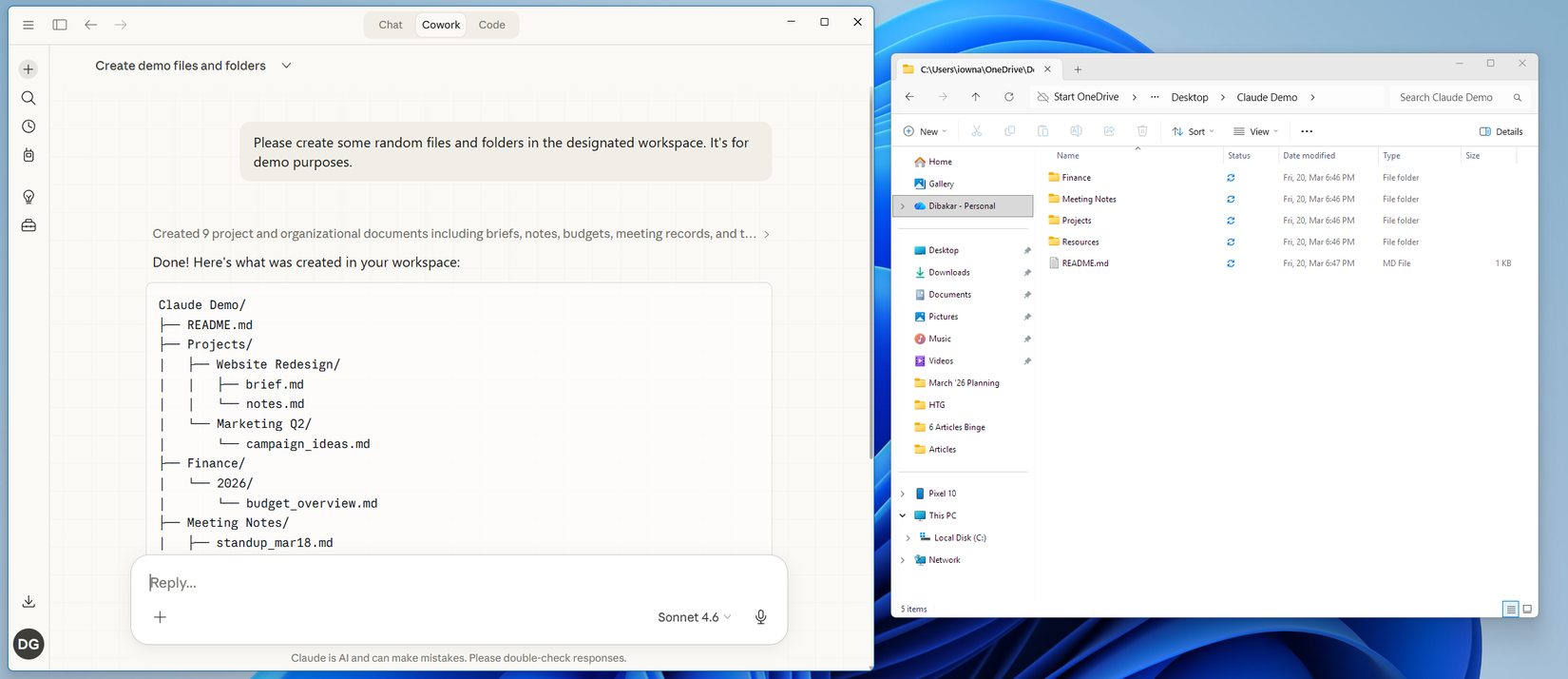This screenshot has width=1568, height=679.
Task: Click File Explorer up arrow
Action: click(x=976, y=97)
